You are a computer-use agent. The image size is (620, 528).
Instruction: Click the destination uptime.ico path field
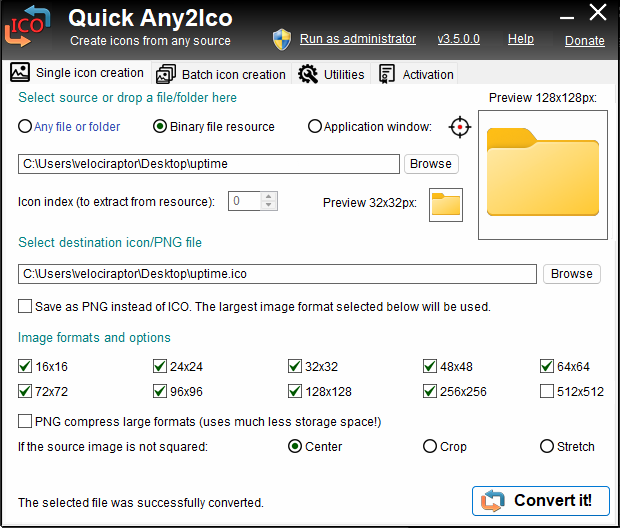point(277,274)
